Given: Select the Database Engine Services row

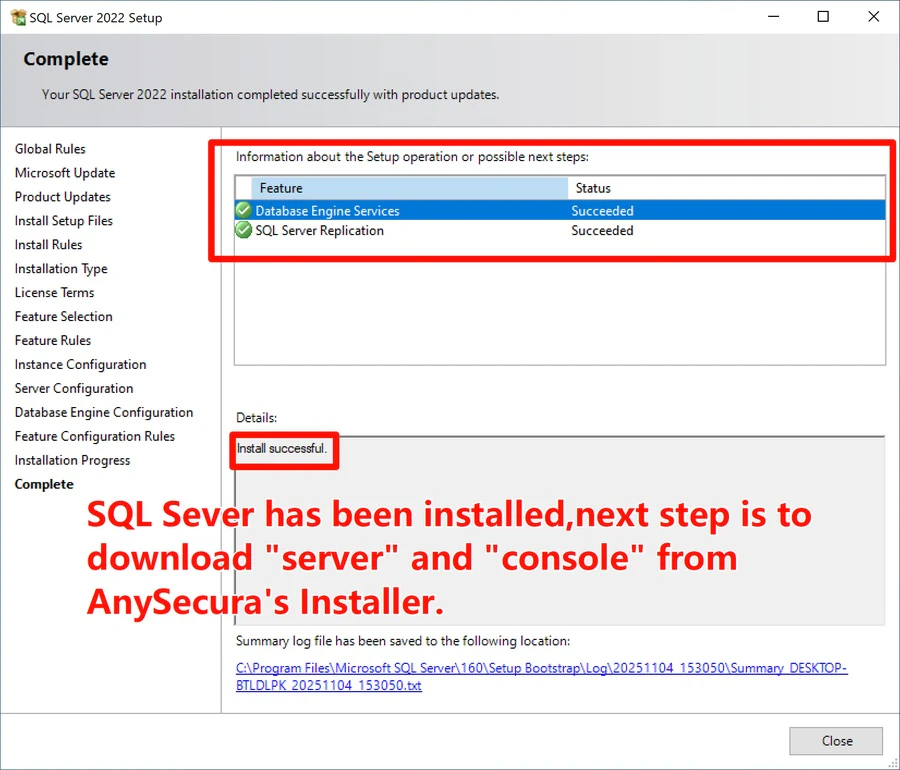Looking at the screenshot, I should [560, 210].
